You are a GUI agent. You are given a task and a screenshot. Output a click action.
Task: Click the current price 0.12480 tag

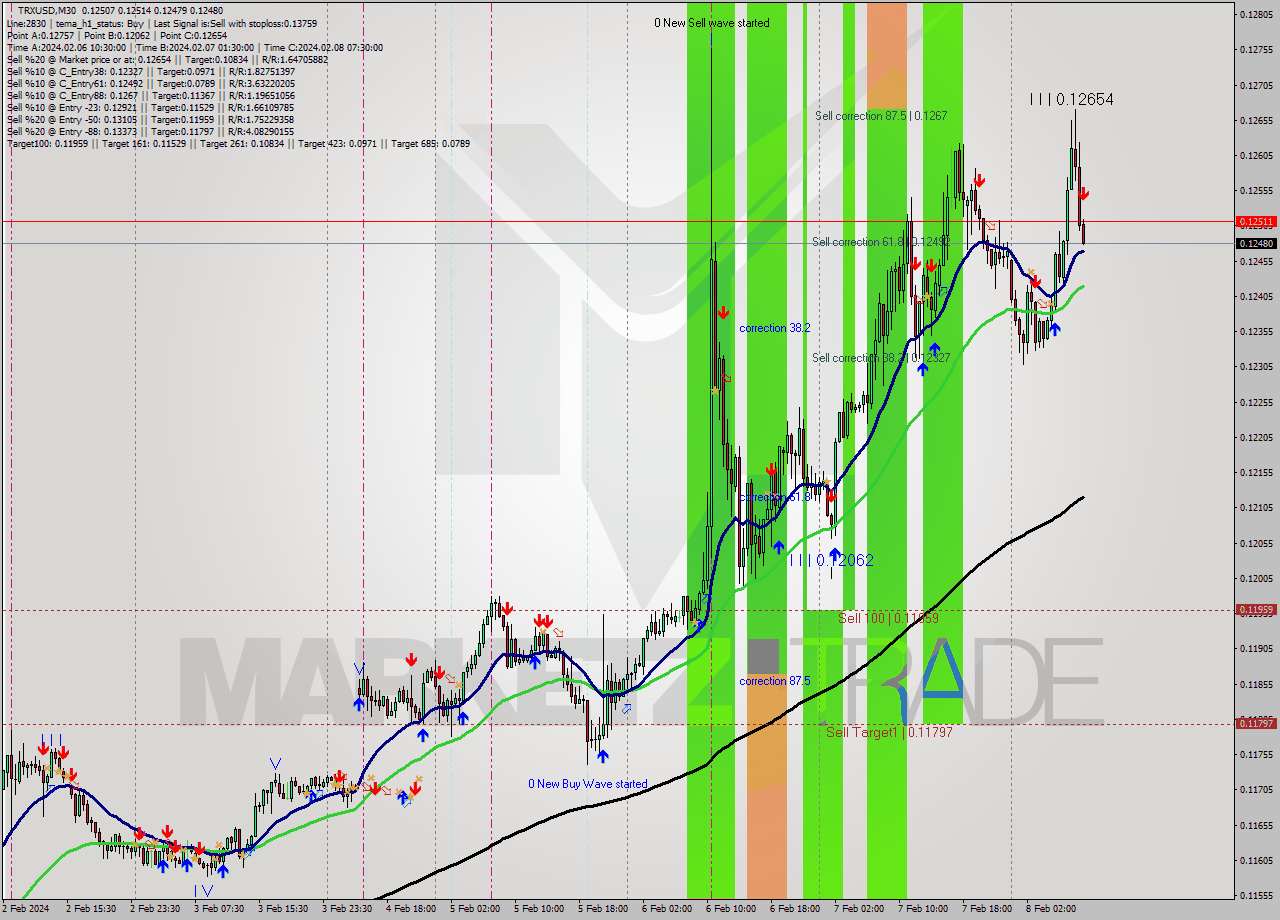[x=1256, y=243]
